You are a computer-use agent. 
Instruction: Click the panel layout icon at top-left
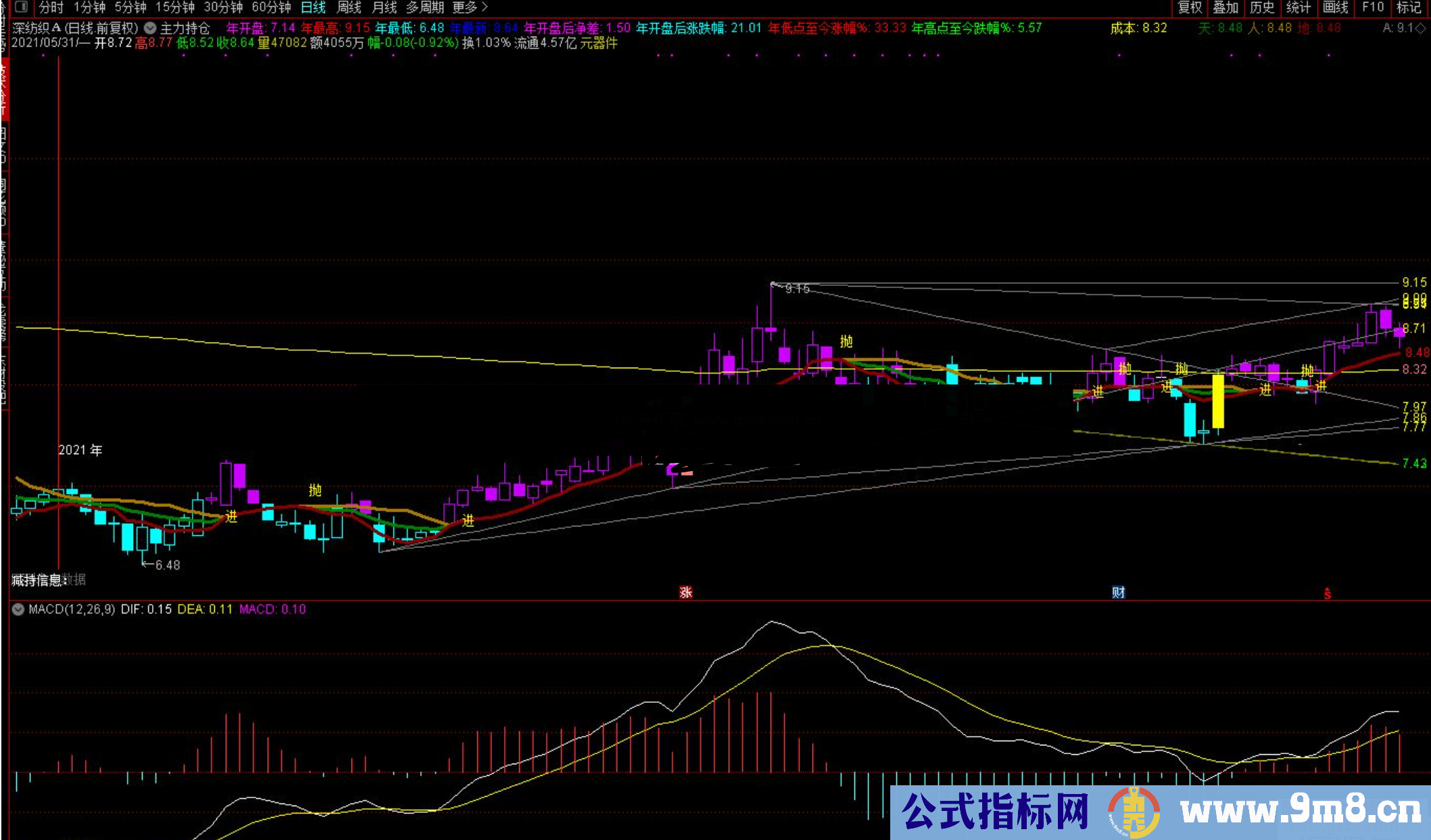(x=21, y=7)
